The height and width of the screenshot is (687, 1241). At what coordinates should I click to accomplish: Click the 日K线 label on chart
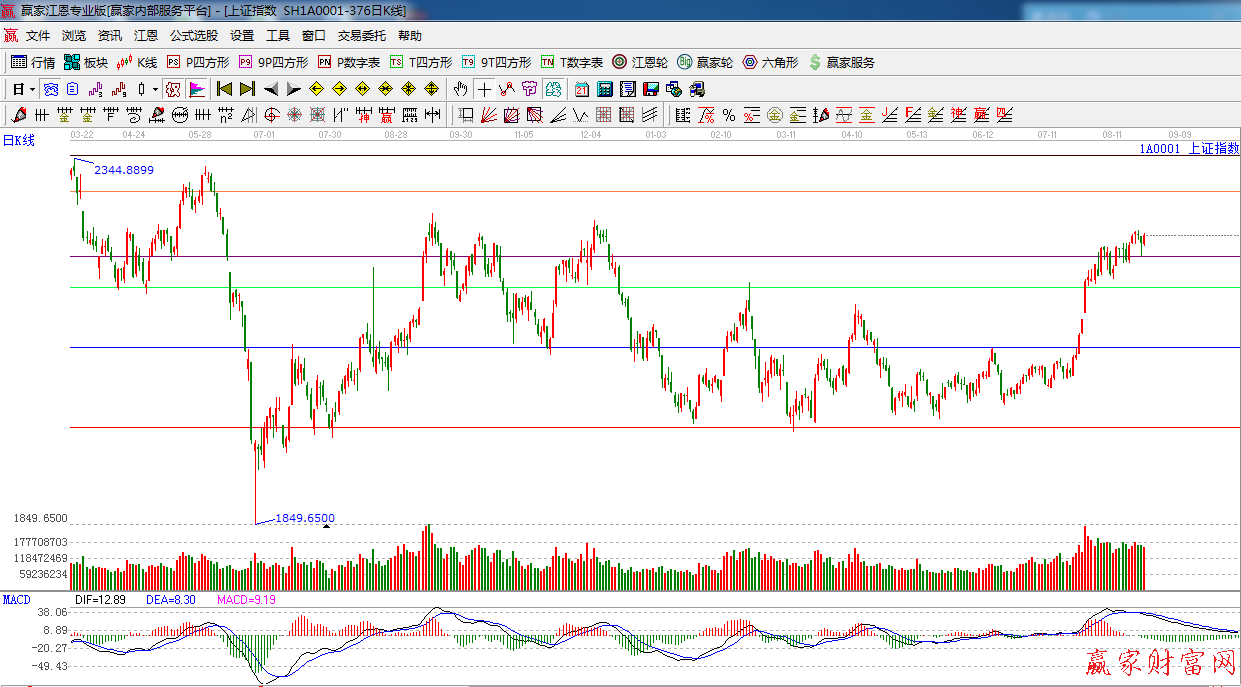(18, 141)
